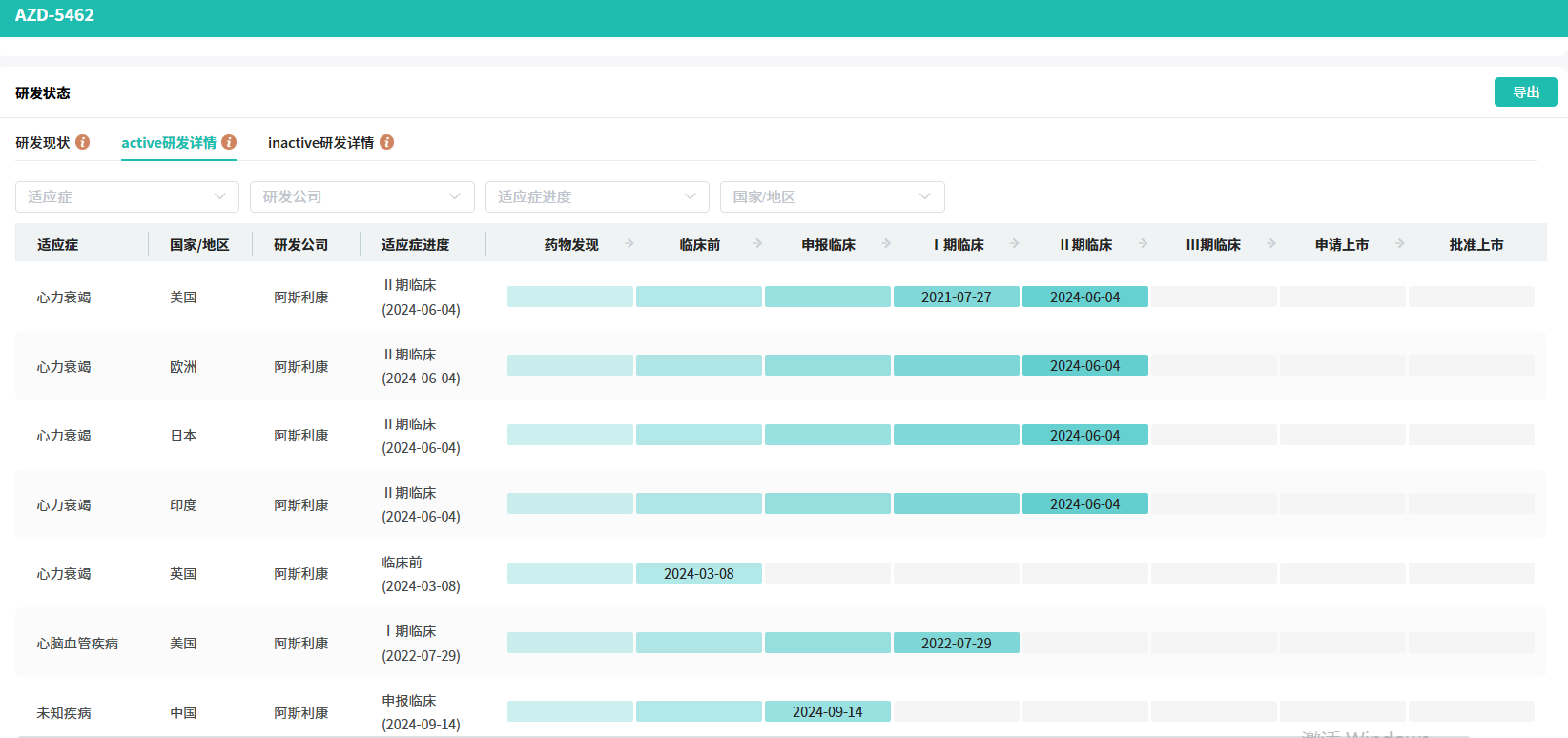This screenshot has width=1568, height=738.
Task: Click arrow icon after 申报临床 column header
Action: [886, 244]
